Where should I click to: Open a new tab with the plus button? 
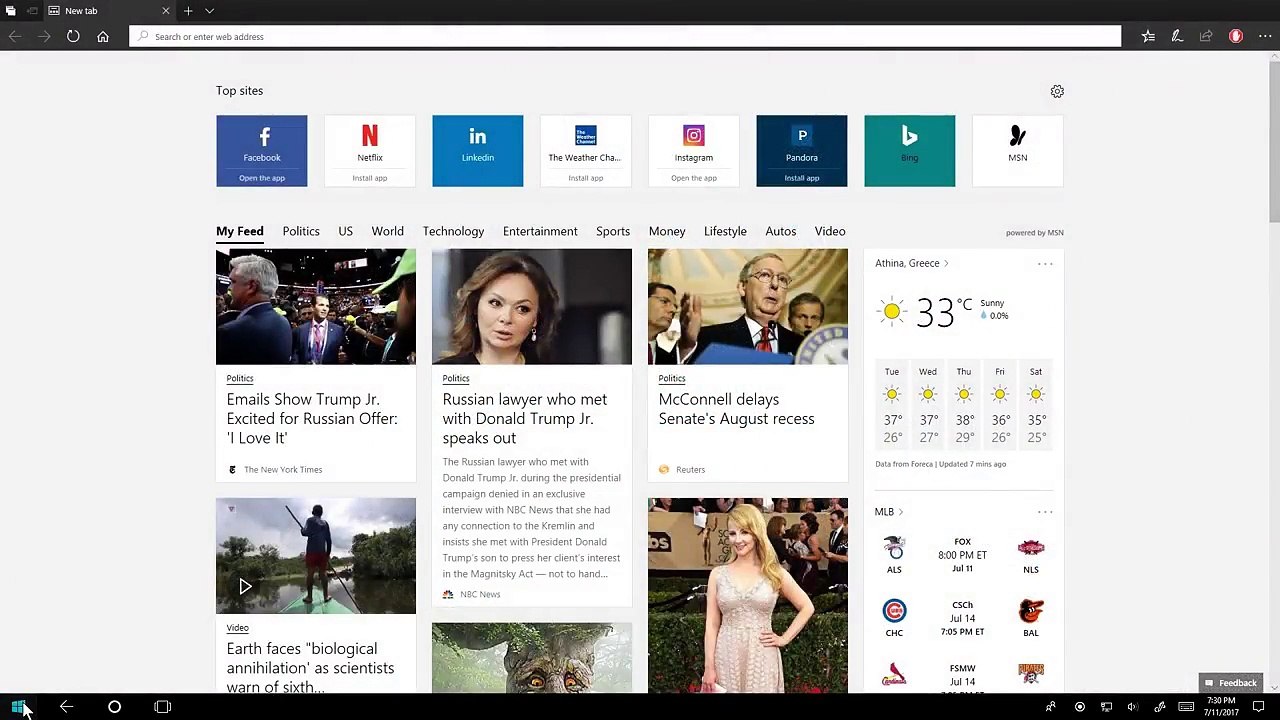point(187,11)
